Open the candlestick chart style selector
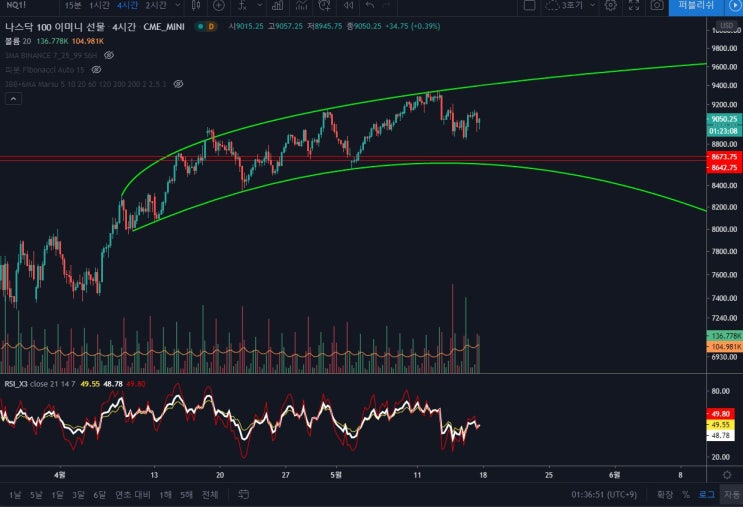Image resolution: width=743 pixels, height=507 pixels. pyautogui.click(x=196, y=5)
